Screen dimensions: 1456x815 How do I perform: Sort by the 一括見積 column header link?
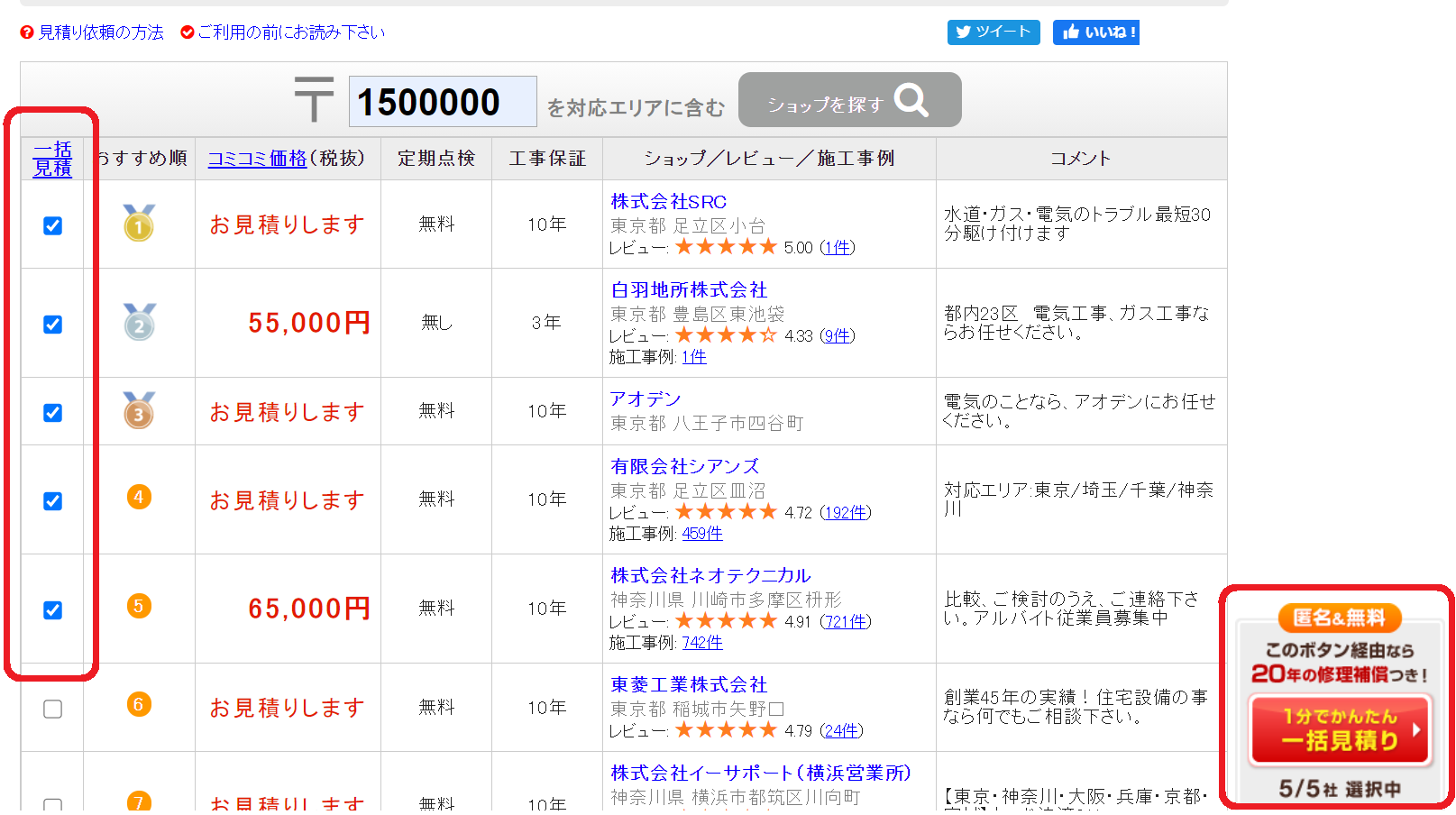tap(52, 159)
